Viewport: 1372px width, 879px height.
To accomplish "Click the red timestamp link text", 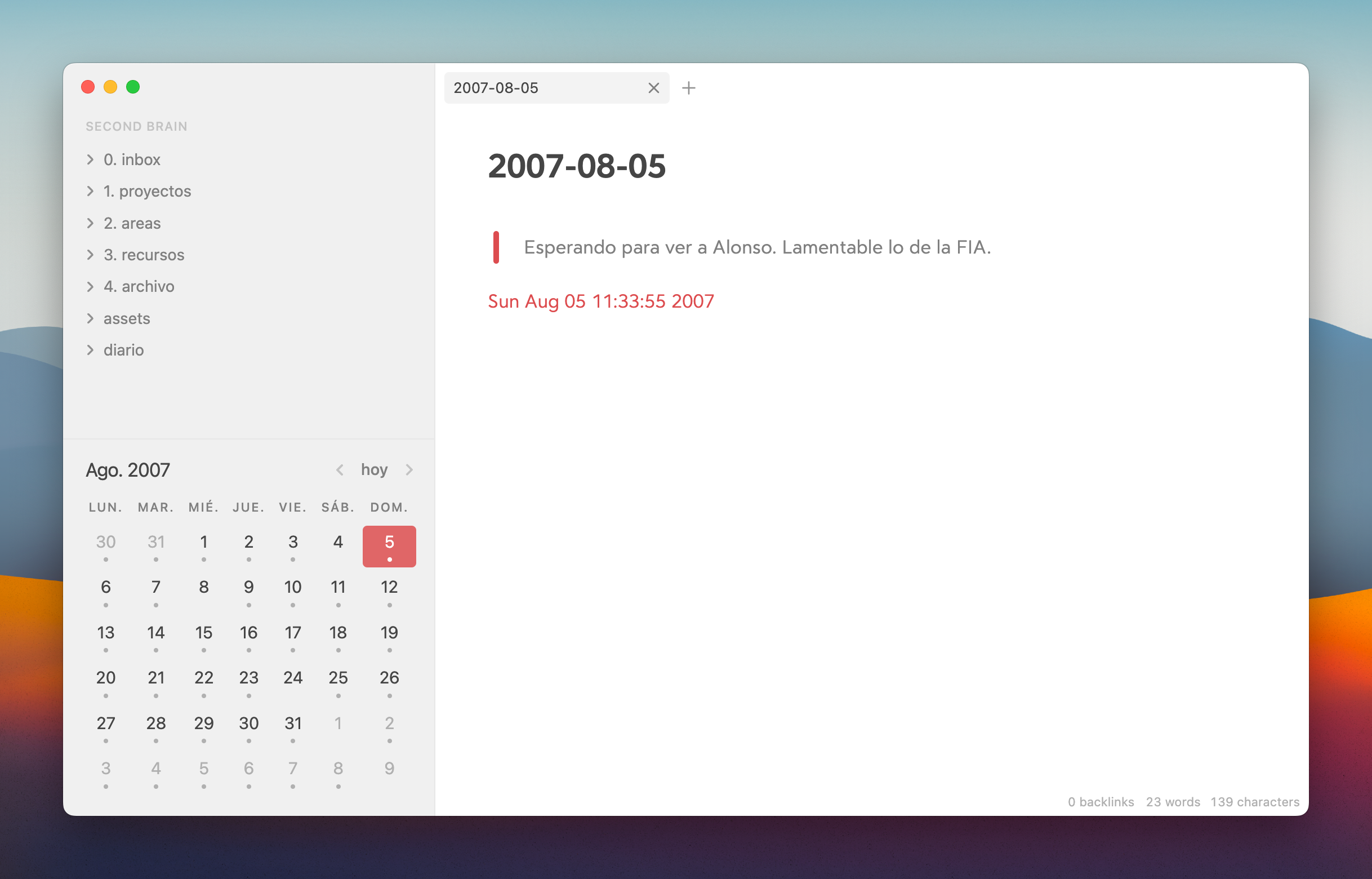I will 600,301.
